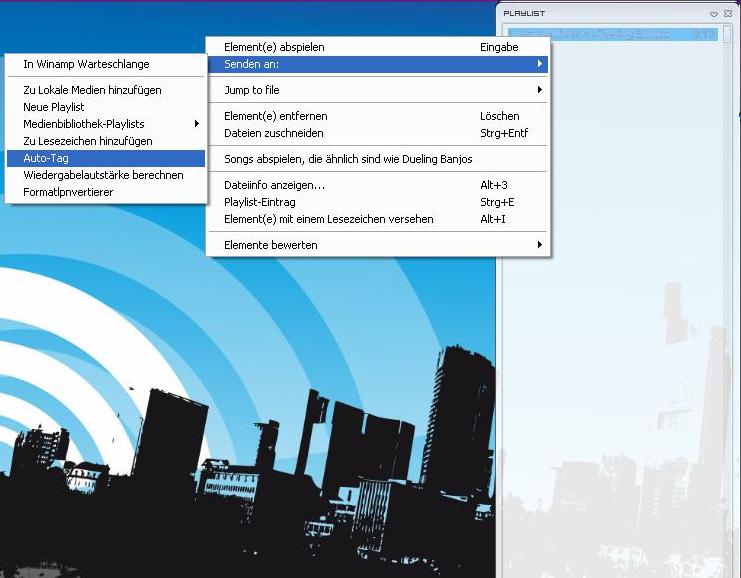Click the Playlist window shade toggle icon
Image resolution: width=741 pixels, height=578 pixels.
[714, 14]
